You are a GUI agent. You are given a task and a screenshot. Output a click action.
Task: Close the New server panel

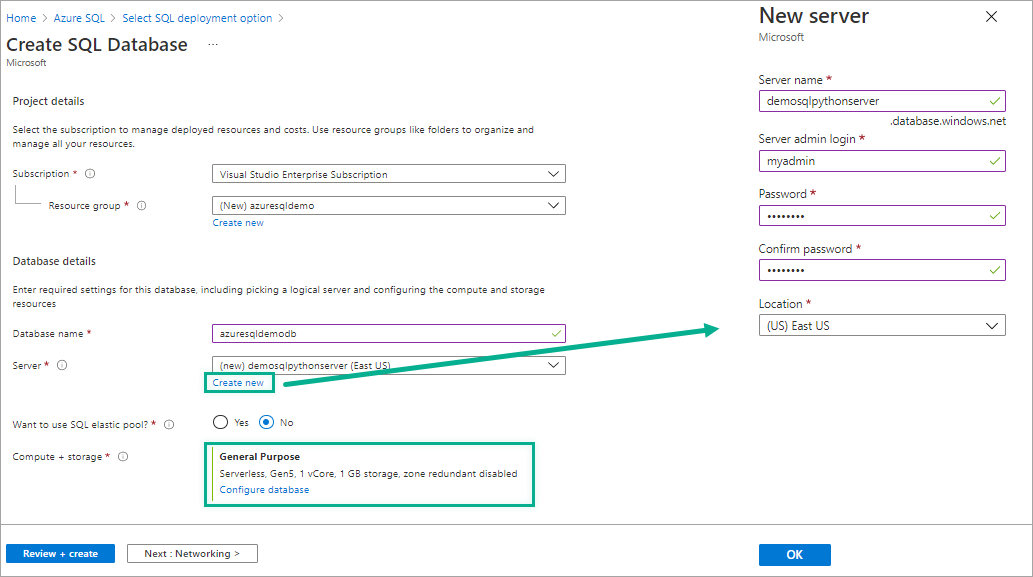coord(991,17)
